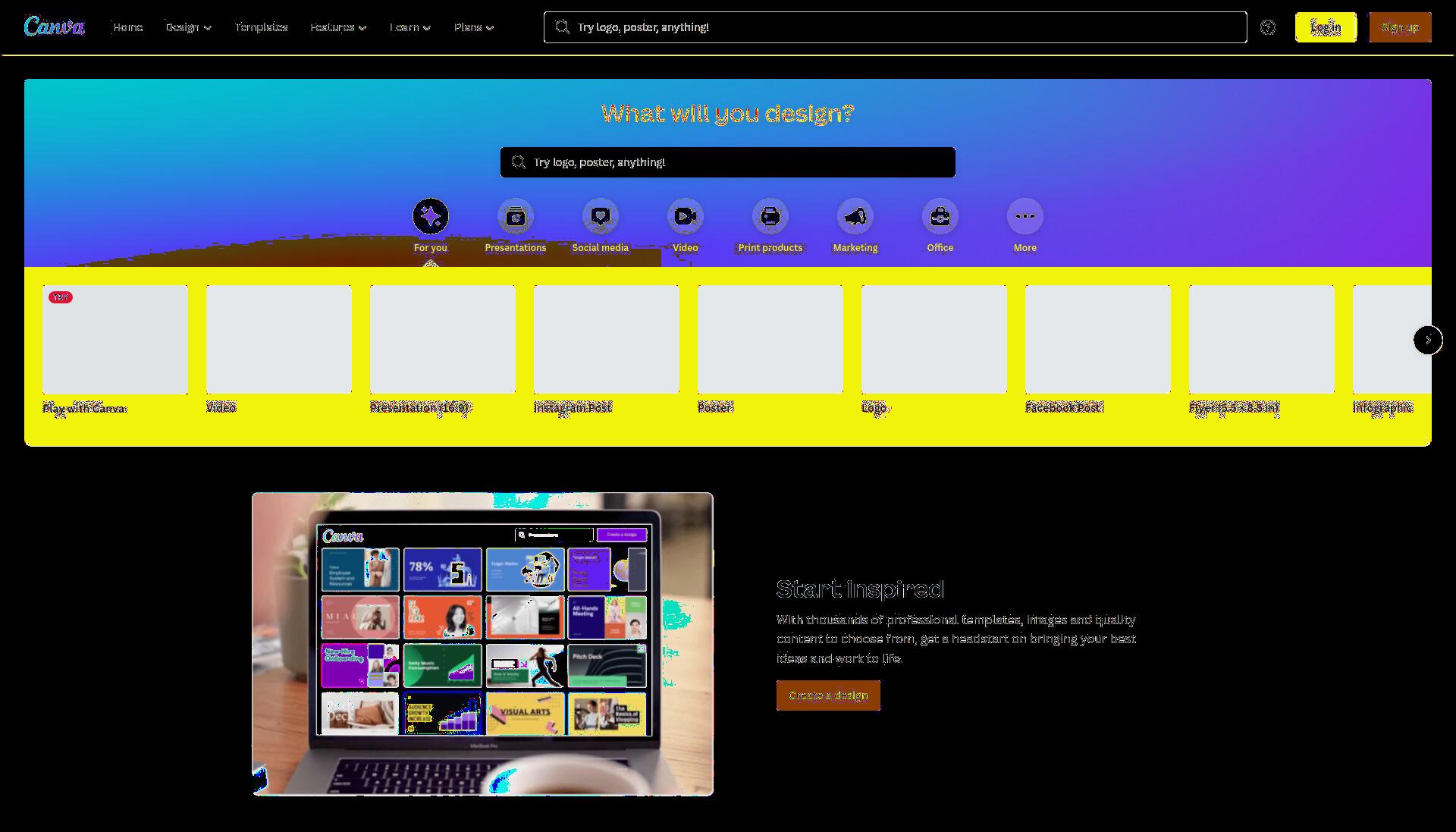Open the Home nav link
Image resolution: width=1456 pixels, height=832 pixels.
coord(127,27)
